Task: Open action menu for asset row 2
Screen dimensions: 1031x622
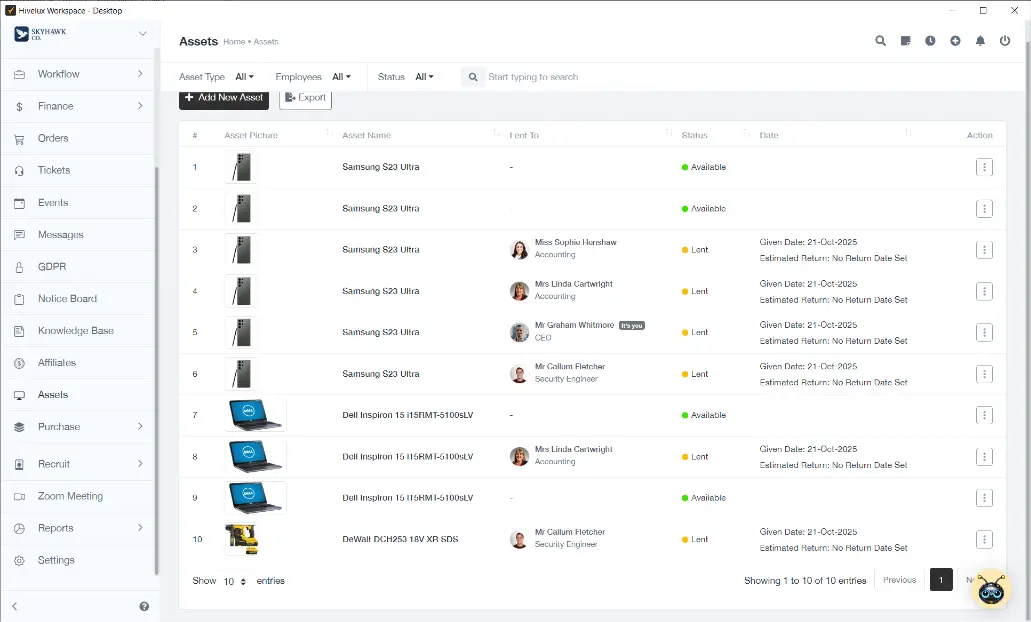Action: [x=984, y=208]
